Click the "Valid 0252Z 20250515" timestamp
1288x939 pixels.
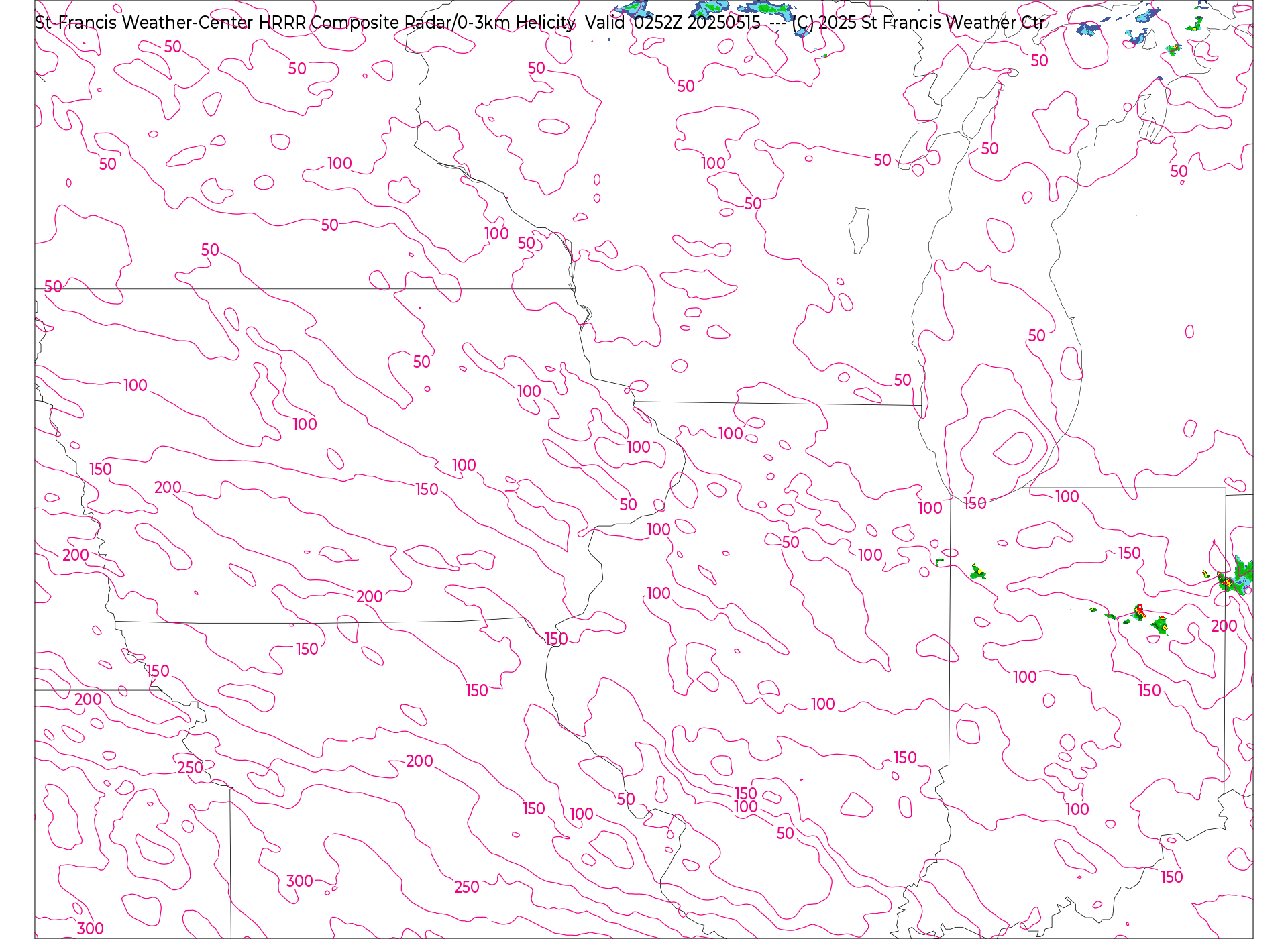673,23
